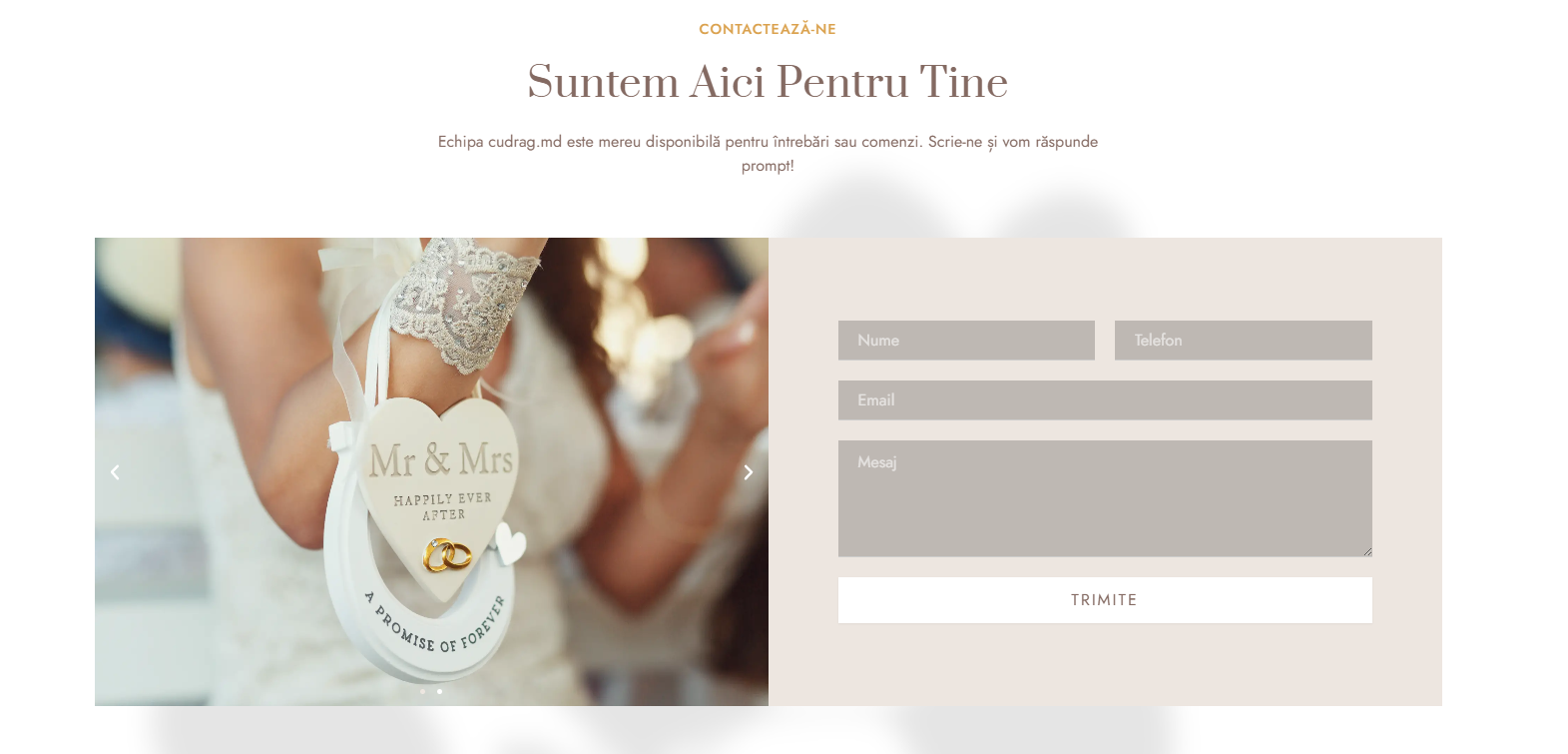Advance to the next carousel slide
This screenshot has width=1568, height=754.
(x=749, y=472)
